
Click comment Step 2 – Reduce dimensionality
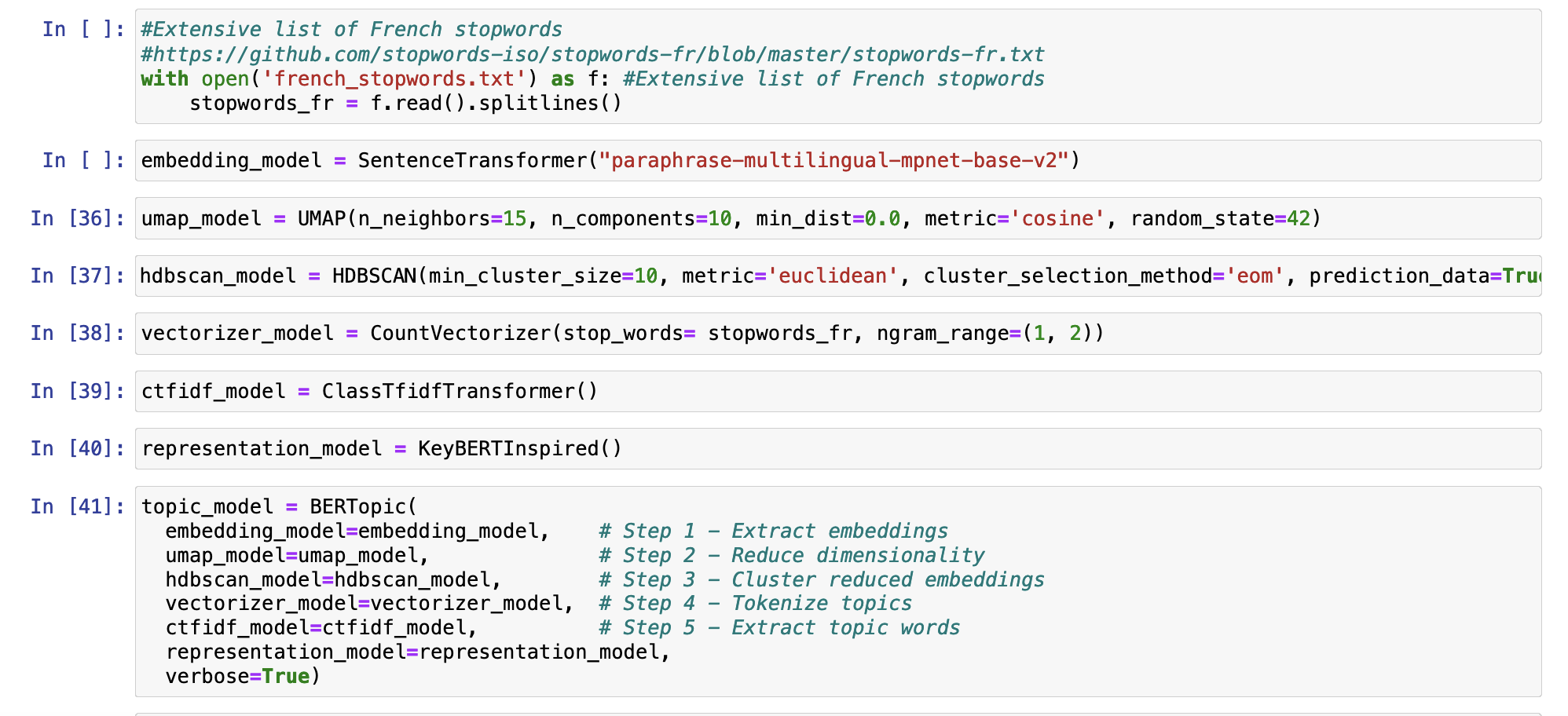tap(791, 555)
